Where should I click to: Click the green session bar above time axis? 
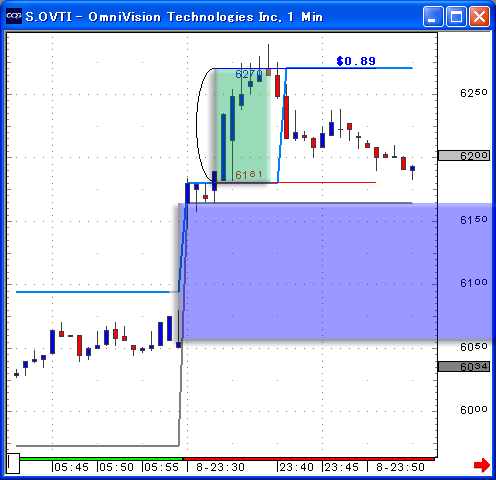coord(101,459)
